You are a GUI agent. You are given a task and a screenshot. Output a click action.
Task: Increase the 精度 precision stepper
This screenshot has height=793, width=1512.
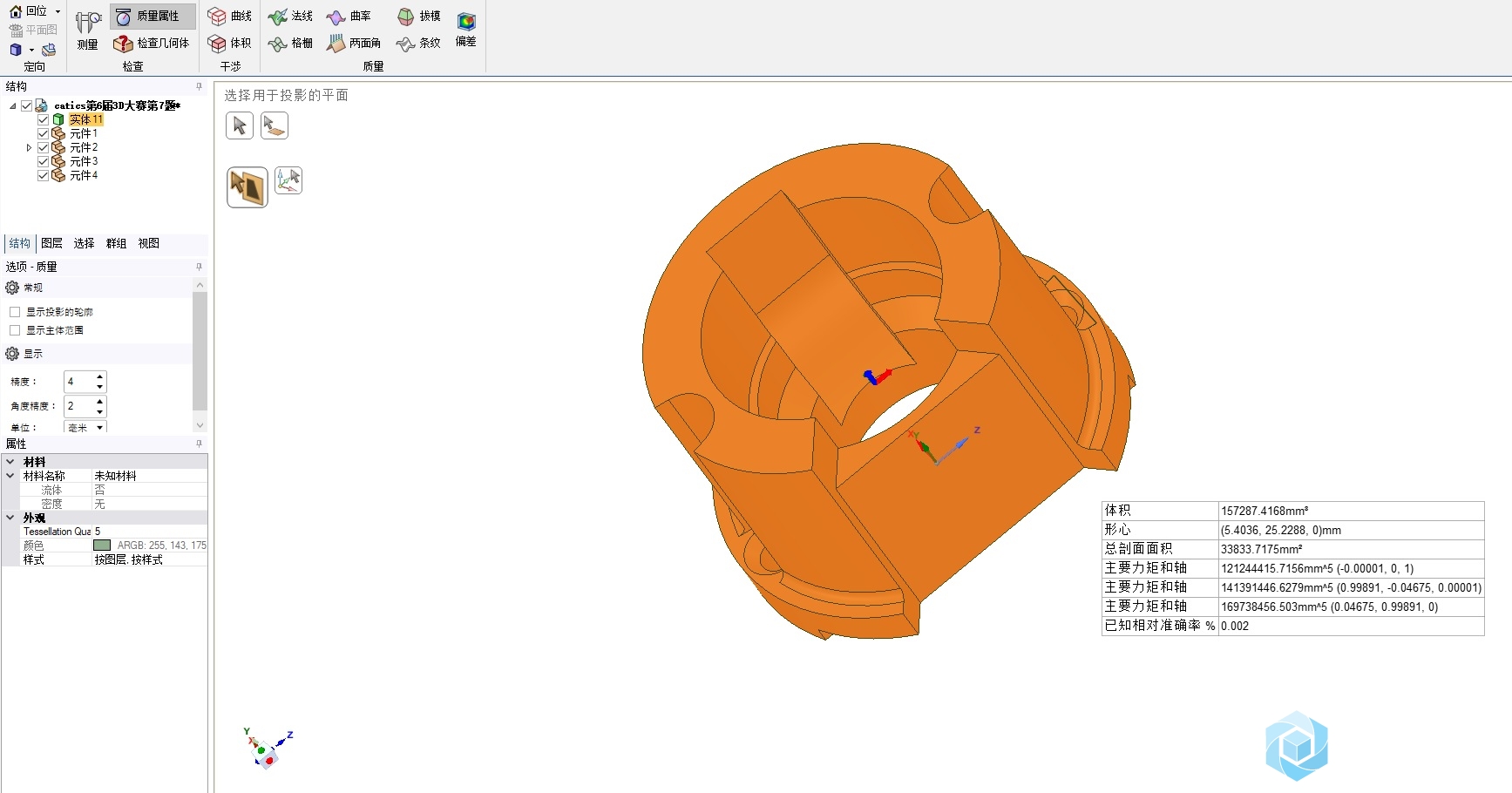(x=100, y=376)
